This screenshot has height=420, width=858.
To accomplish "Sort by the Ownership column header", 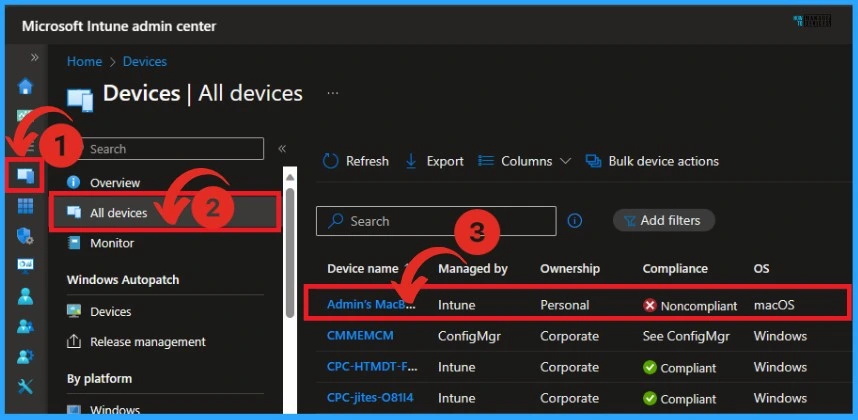I will tap(570, 269).
